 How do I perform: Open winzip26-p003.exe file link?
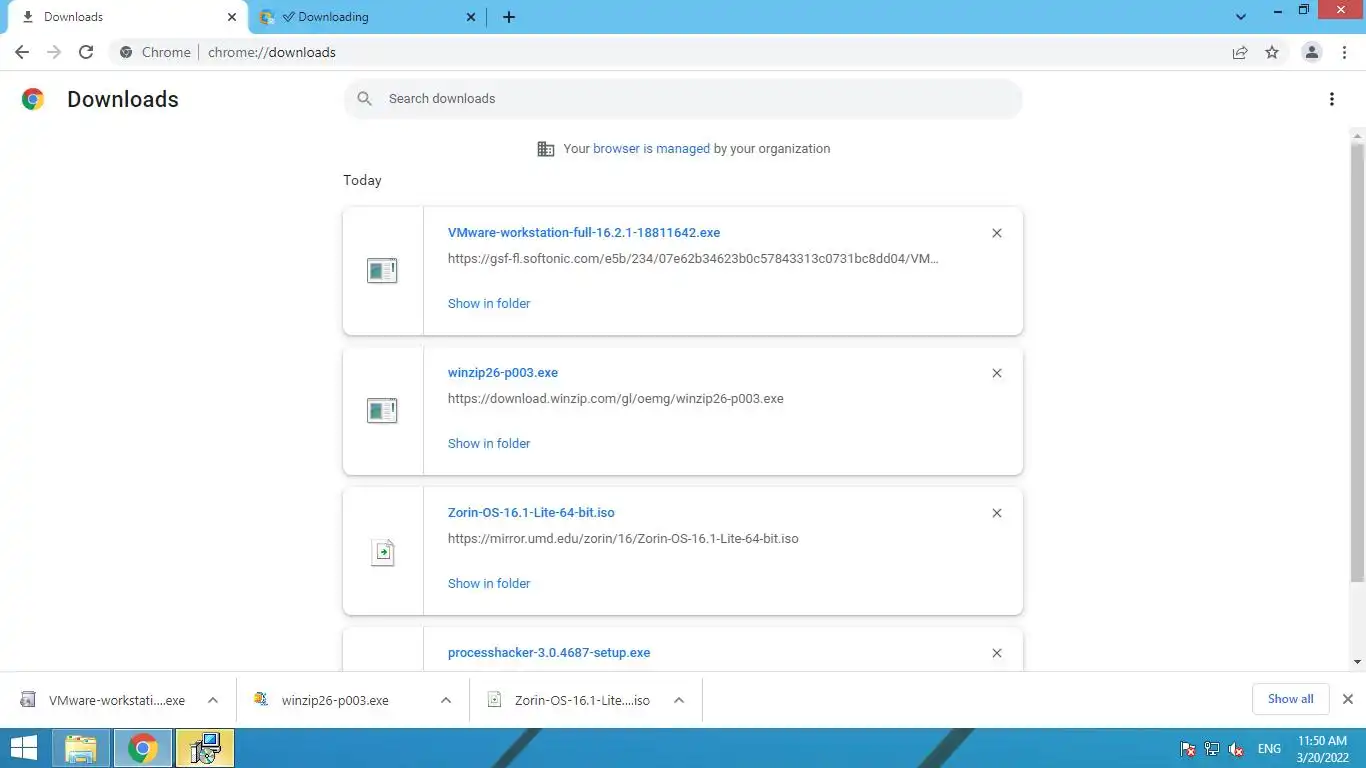tap(503, 372)
